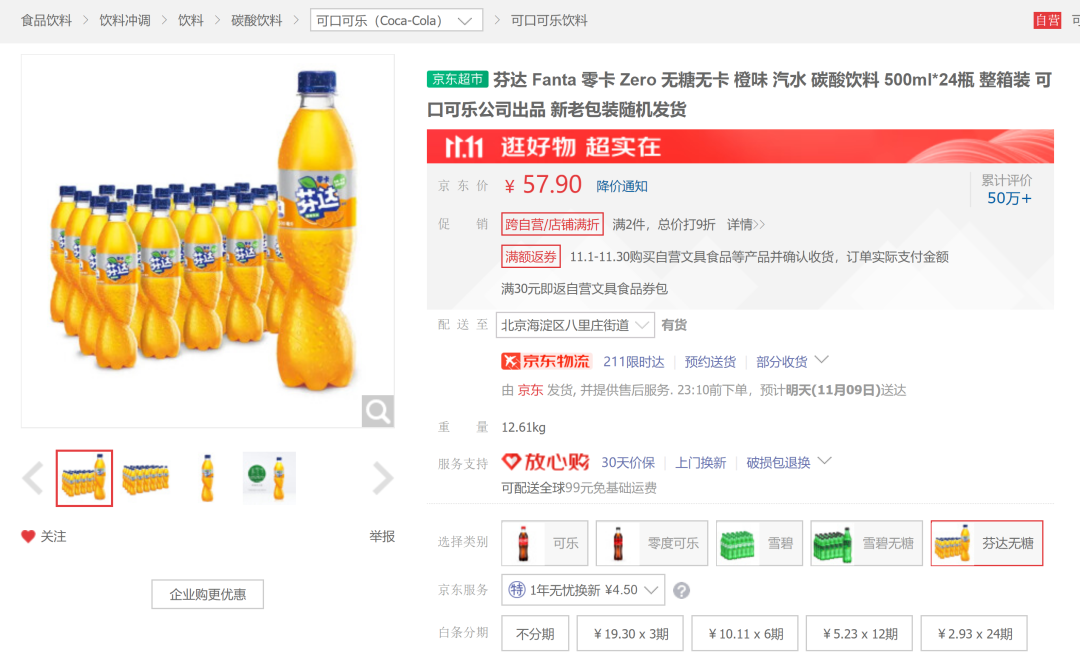Open the 可口可乐 (Coca-Cola) brand dropdown

coord(396,20)
